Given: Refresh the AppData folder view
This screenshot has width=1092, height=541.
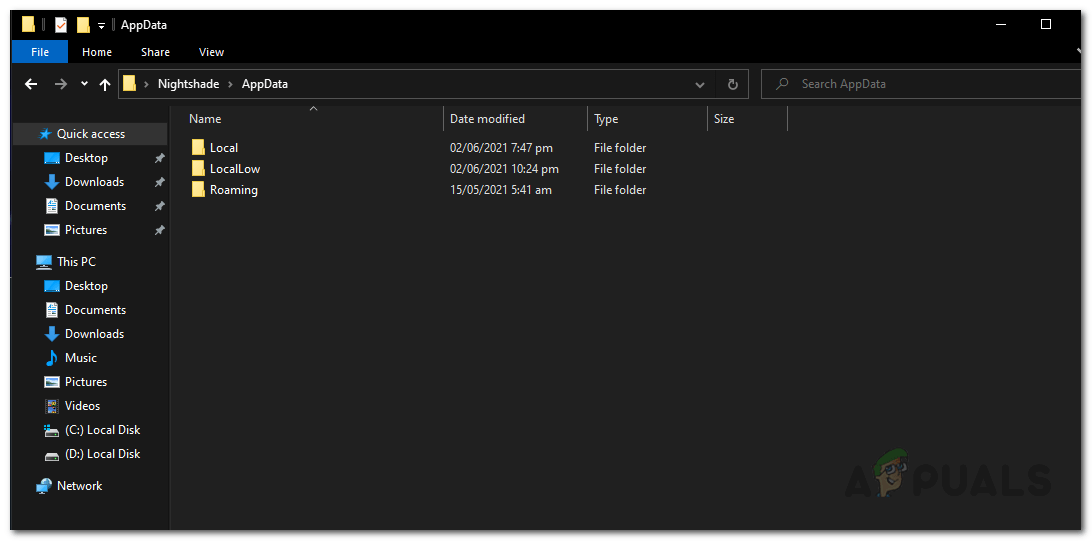Looking at the screenshot, I should pyautogui.click(x=733, y=84).
